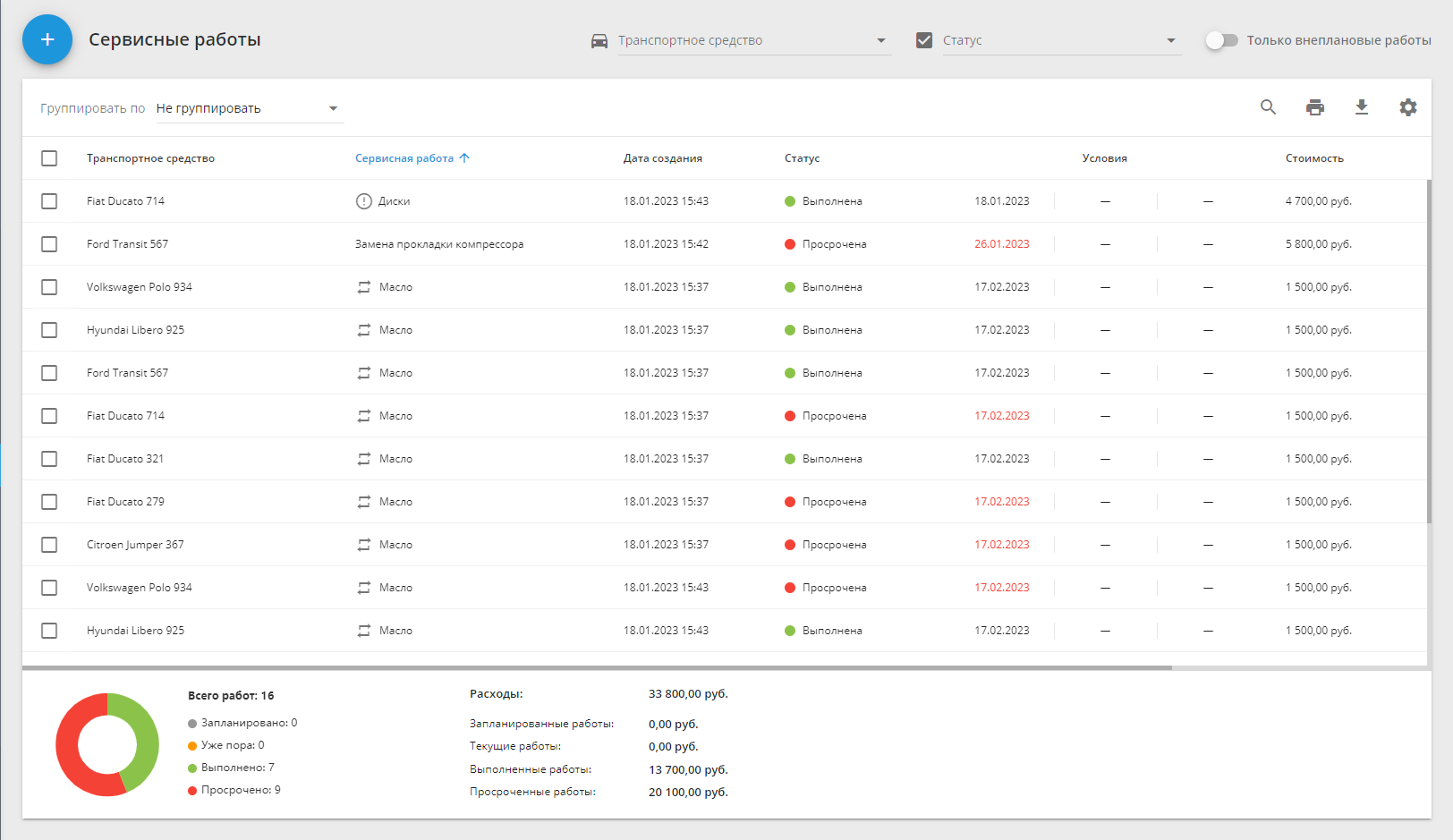
Task: Click the car icon beside vehicle filter
Action: [x=599, y=41]
